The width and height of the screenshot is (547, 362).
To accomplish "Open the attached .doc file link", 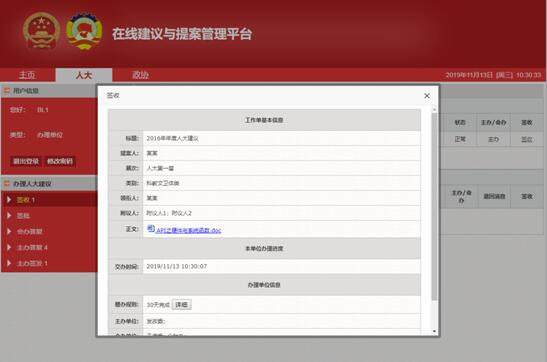I will (x=188, y=231).
